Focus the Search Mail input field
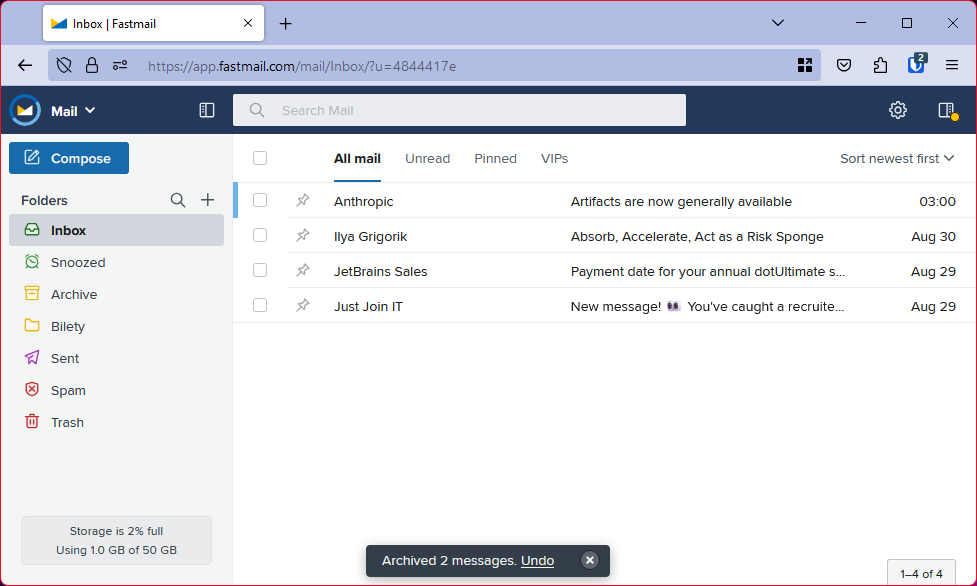 459,110
